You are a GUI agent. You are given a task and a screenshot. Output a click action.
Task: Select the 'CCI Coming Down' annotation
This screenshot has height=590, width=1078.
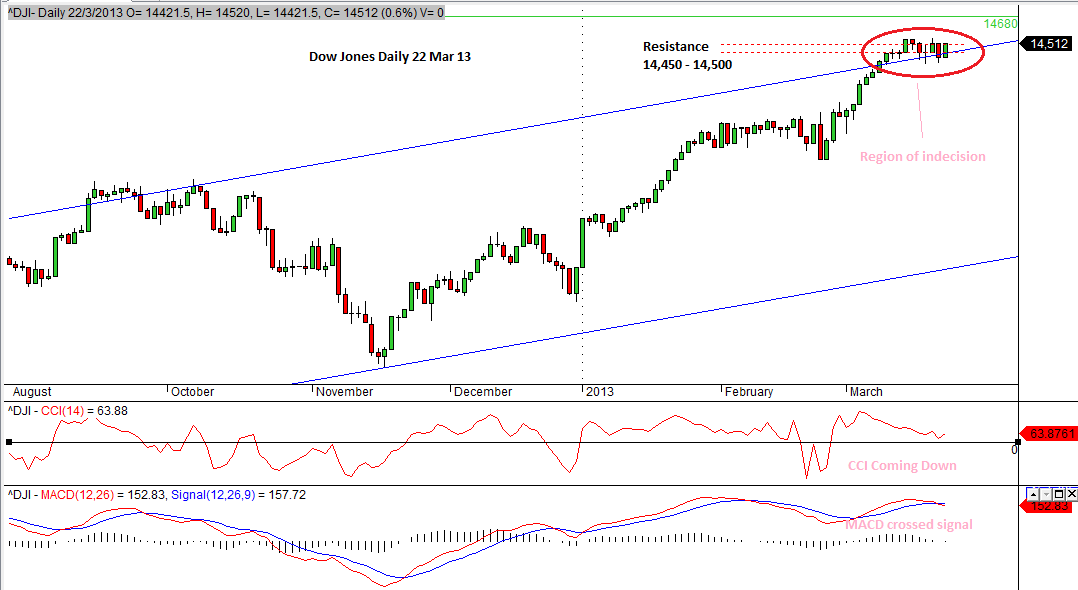click(902, 465)
